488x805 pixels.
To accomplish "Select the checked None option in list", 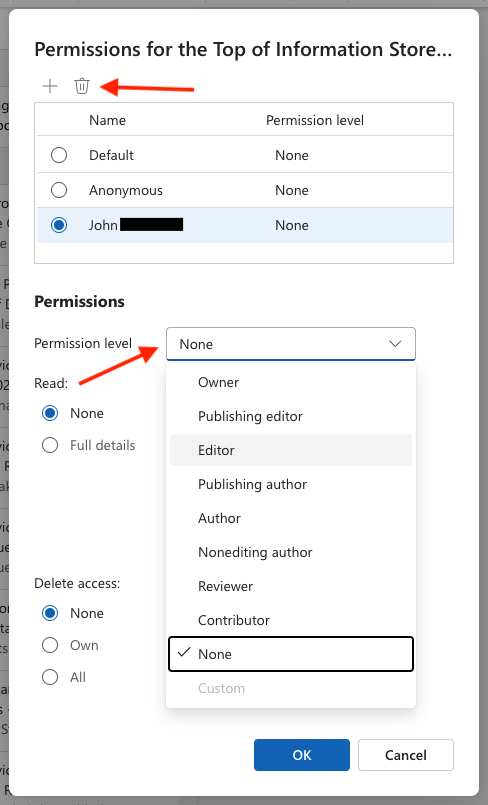I will (290, 654).
